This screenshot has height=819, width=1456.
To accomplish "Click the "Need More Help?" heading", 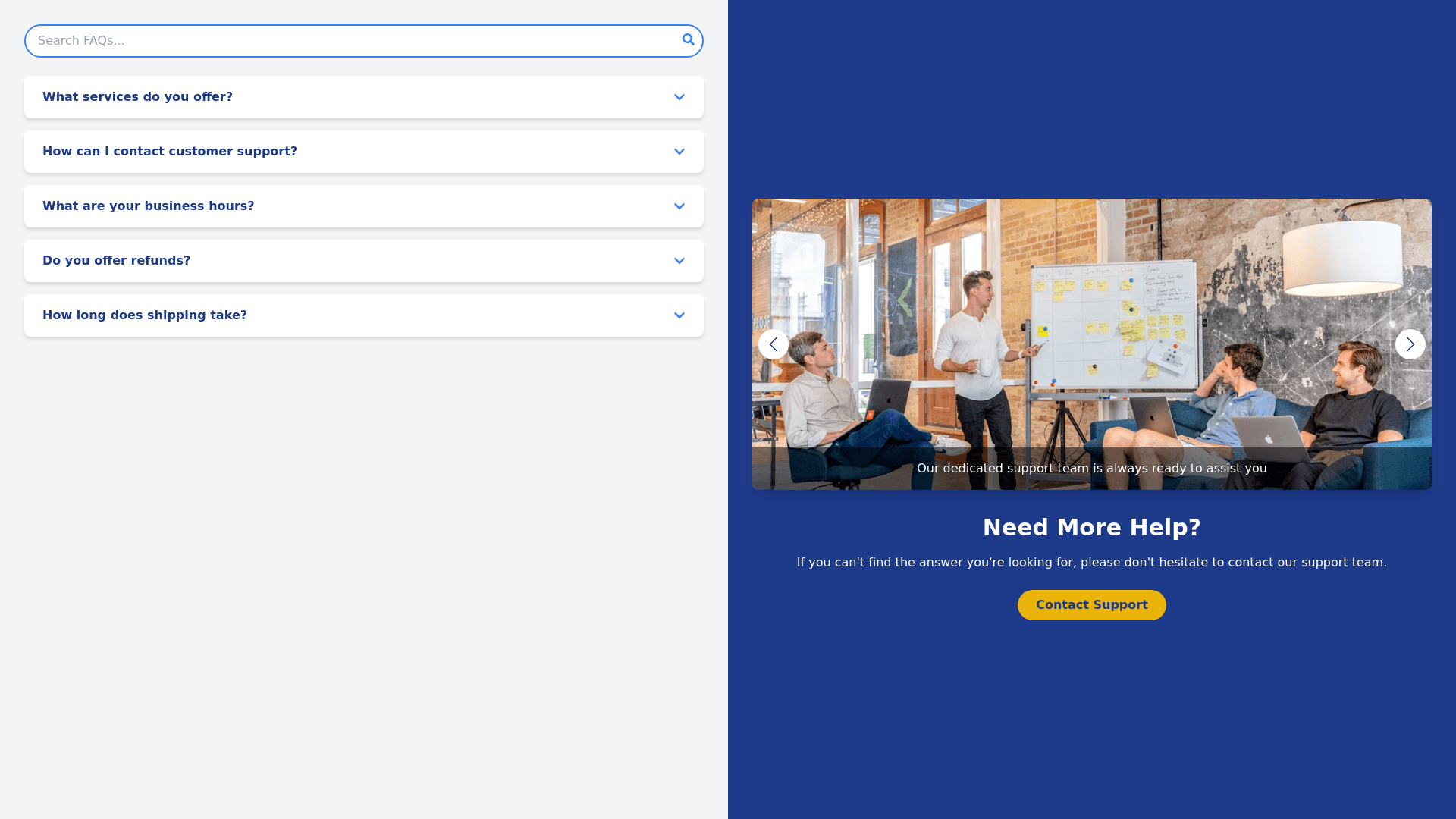I will [x=1091, y=528].
